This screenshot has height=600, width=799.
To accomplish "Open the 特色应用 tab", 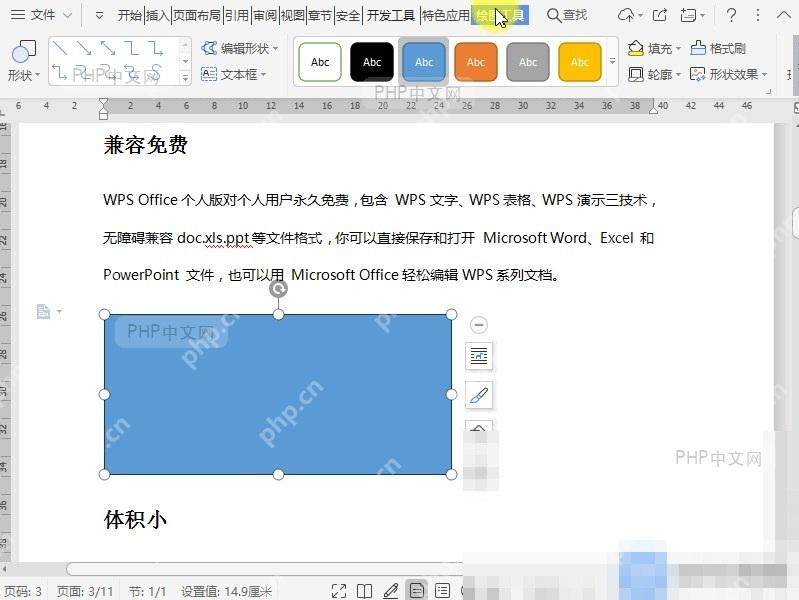I will pos(445,16).
